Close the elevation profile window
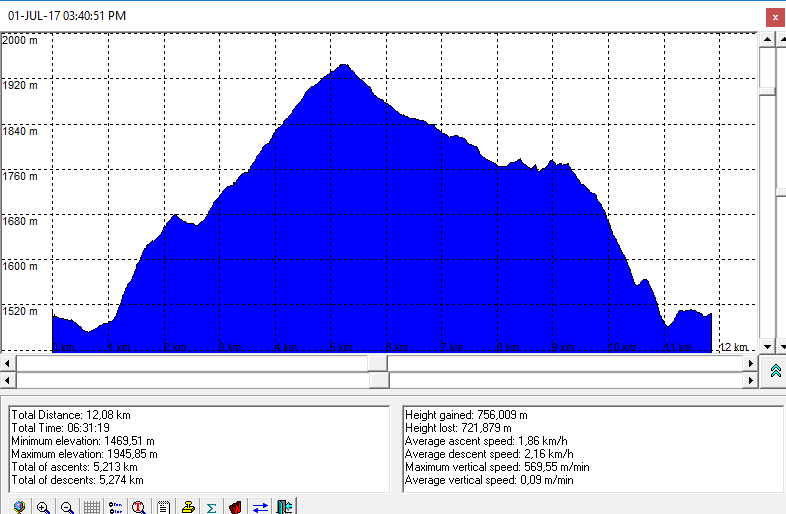Screen dimensions: 786x514 click(773, 17)
